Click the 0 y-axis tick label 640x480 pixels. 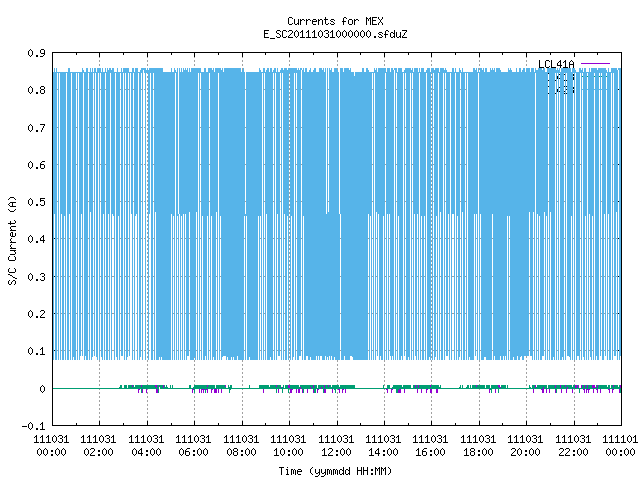click(x=42, y=389)
